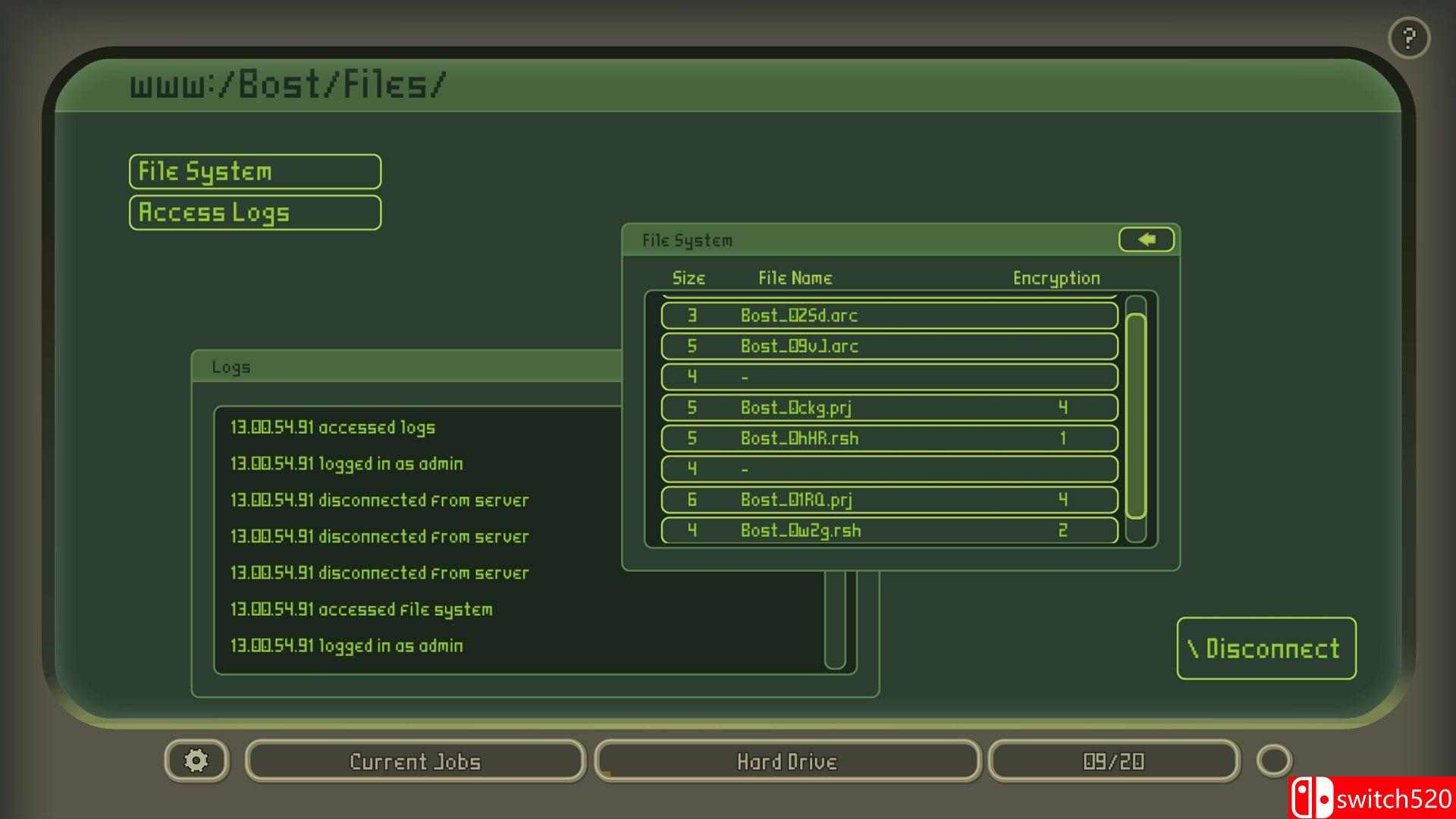Click the help question mark icon
The height and width of the screenshot is (819, 1456).
click(x=1409, y=38)
